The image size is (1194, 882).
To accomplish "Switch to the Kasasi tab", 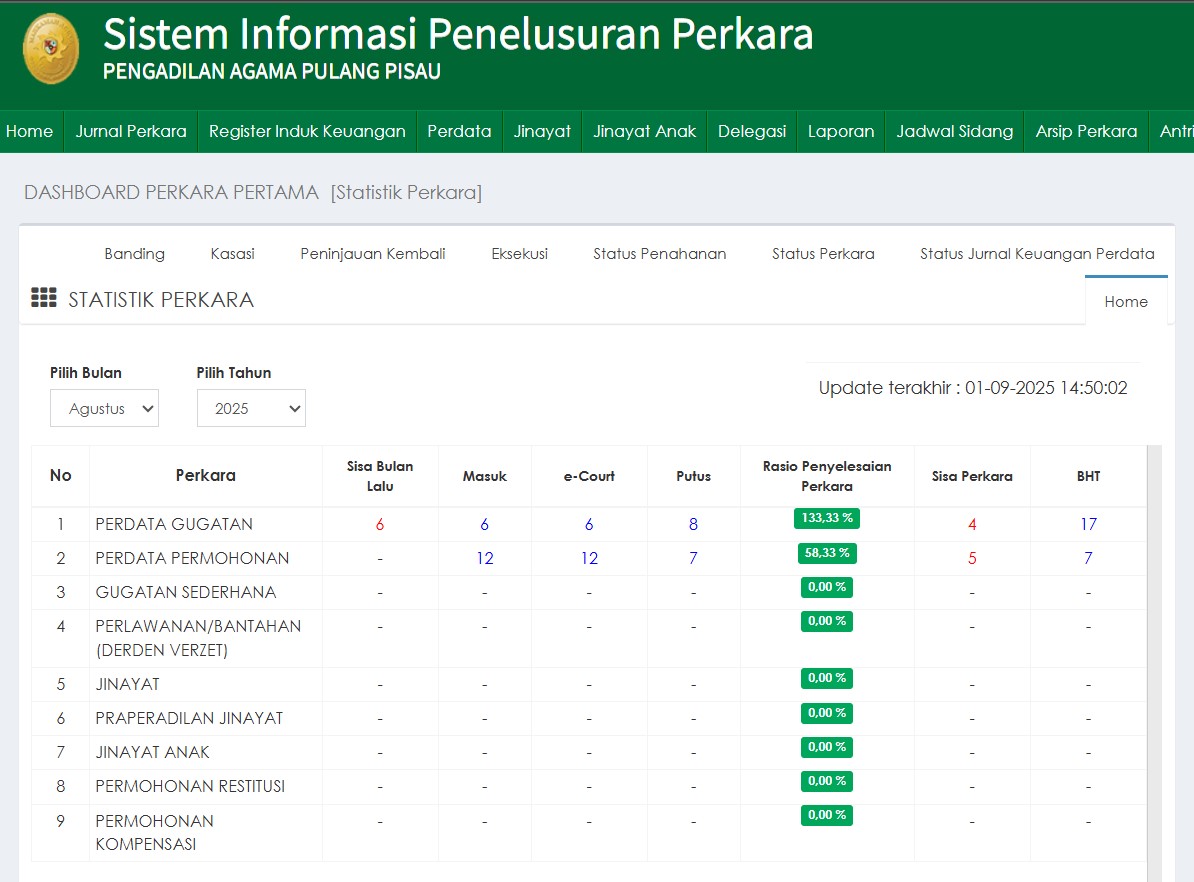I will [232, 254].
